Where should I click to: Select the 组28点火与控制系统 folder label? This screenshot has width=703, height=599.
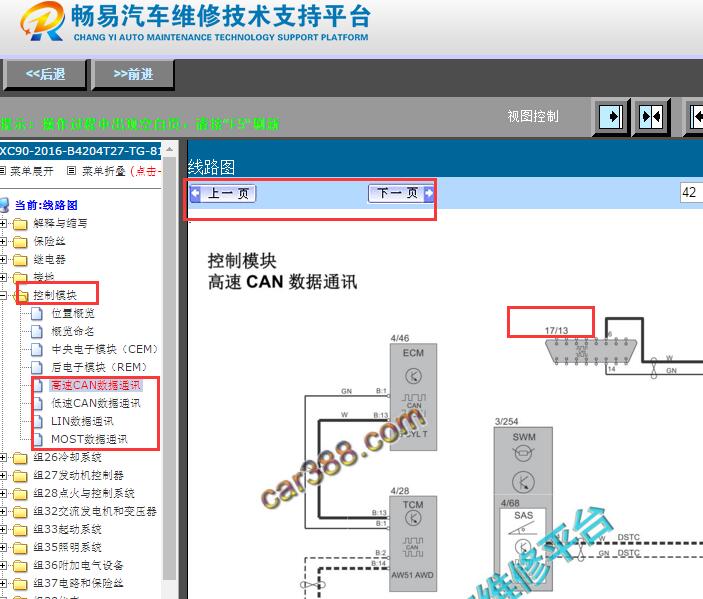pos(84,494)
